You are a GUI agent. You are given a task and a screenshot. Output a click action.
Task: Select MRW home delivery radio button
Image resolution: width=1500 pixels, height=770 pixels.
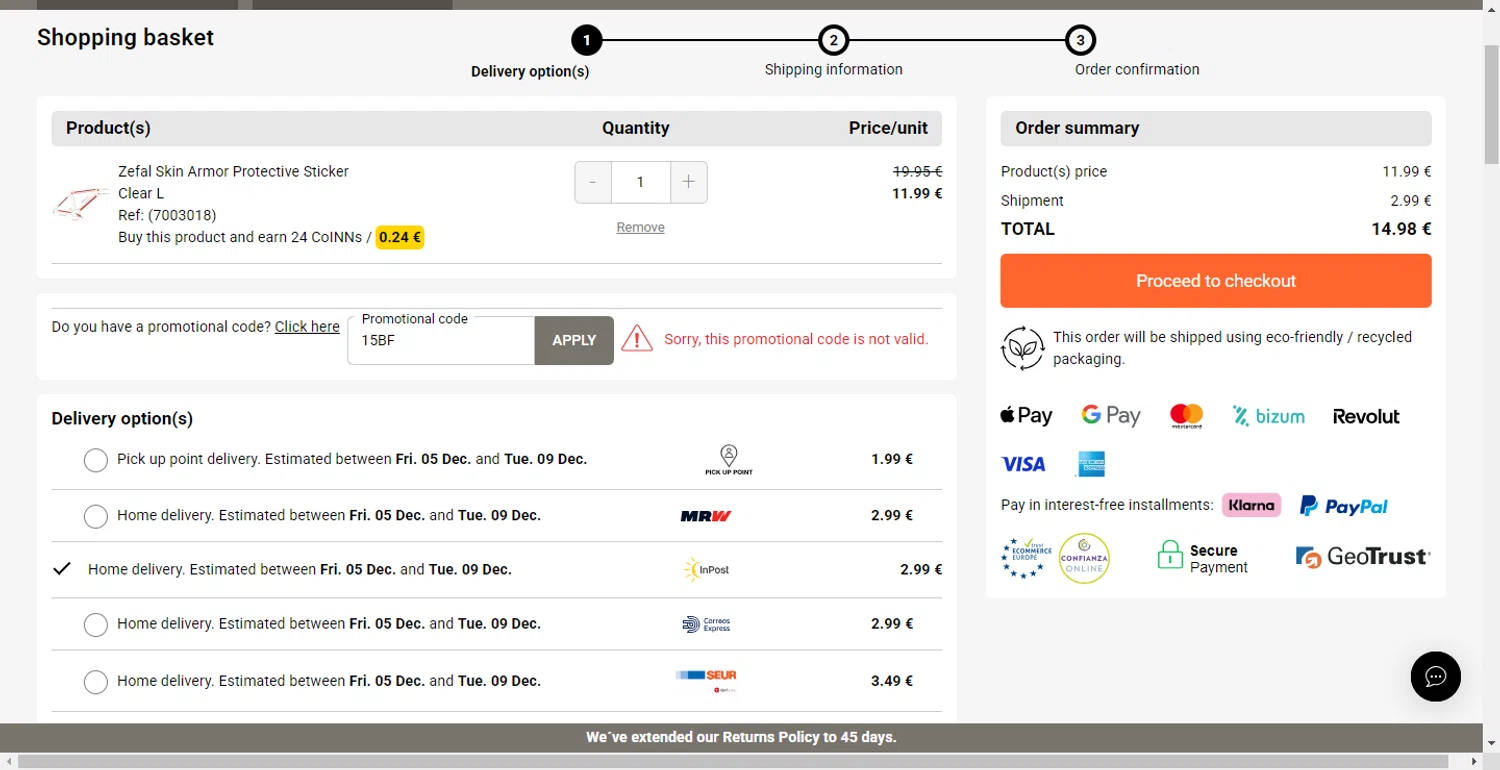[95, 516]
